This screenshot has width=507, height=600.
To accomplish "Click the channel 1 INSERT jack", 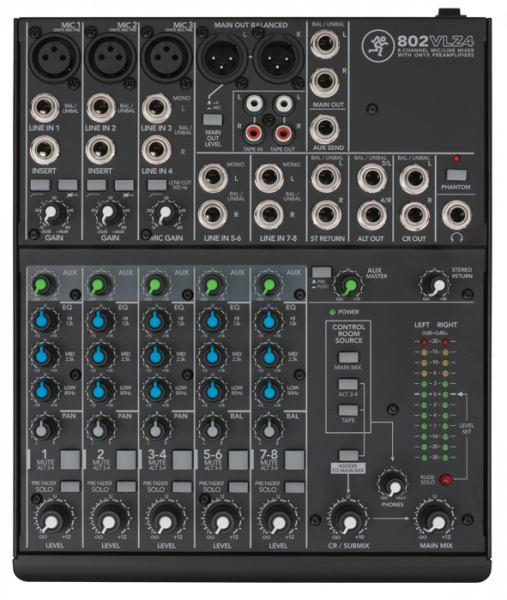I will pos(44,150).
